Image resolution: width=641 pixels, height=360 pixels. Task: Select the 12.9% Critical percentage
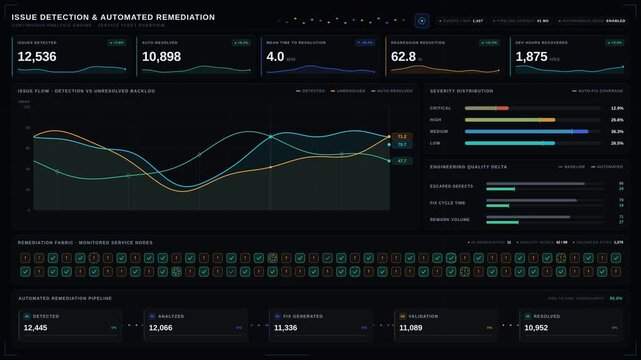[x=617, y=108]
